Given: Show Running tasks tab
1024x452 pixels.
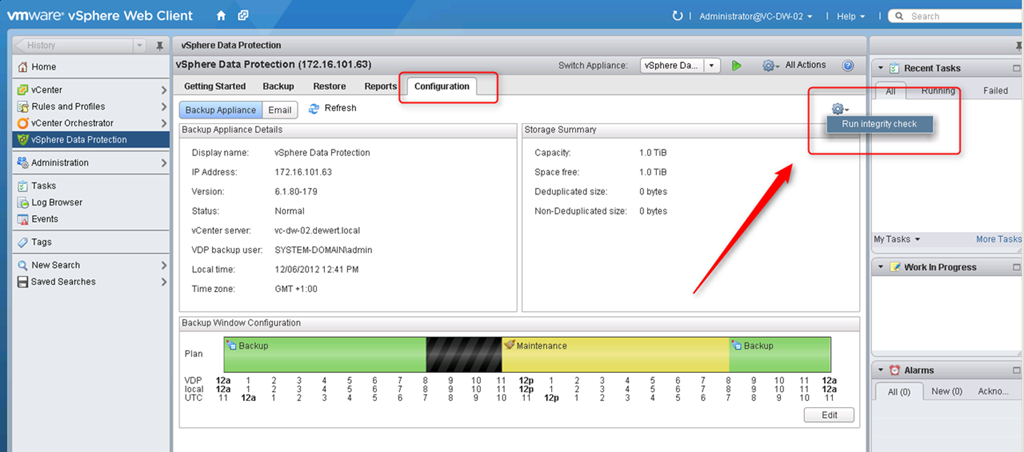Looking at the screenshot, I should (x=938, y=91).
